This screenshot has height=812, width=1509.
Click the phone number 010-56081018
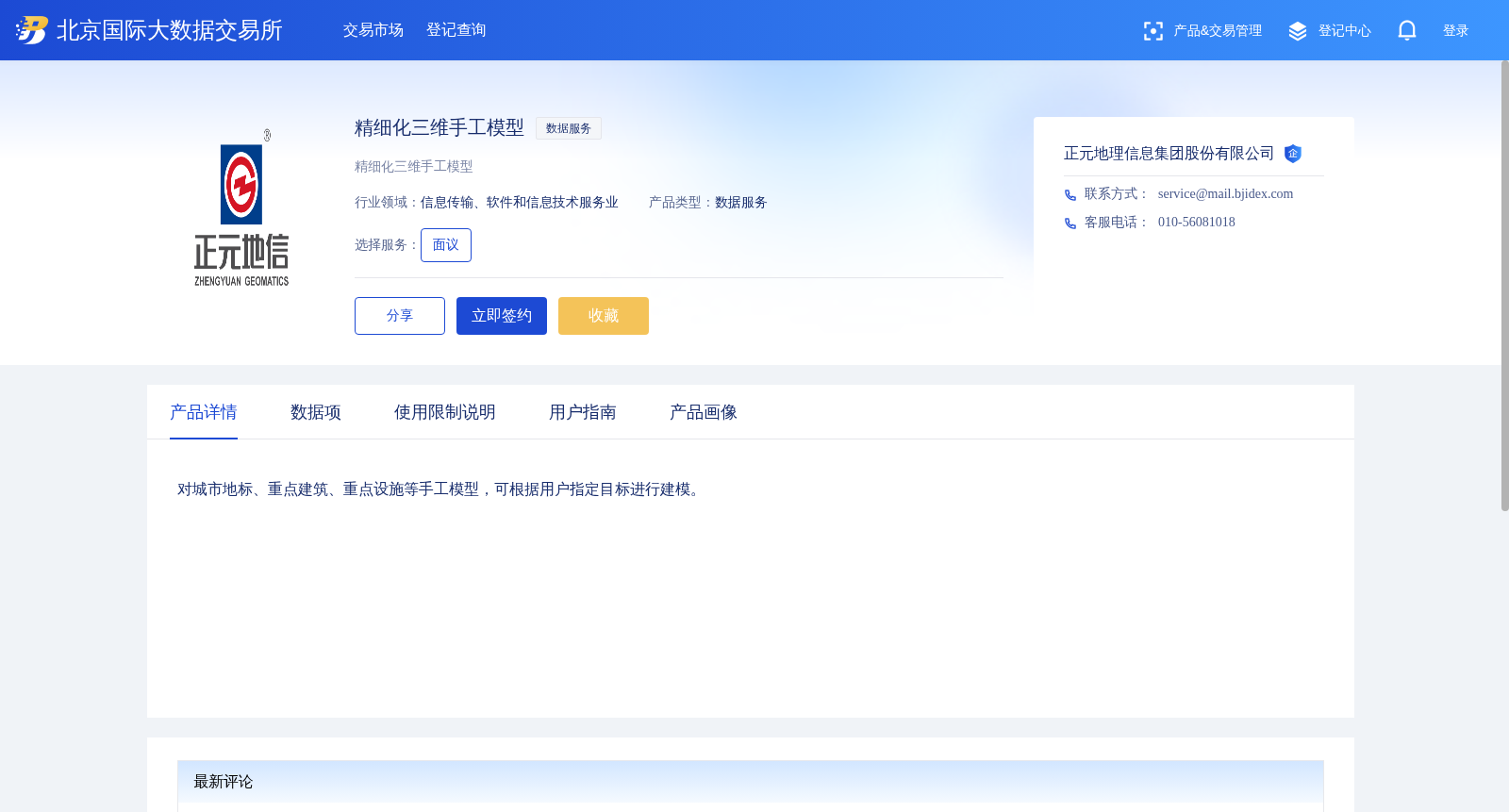pyautogui.click(x=1196, y=223)
